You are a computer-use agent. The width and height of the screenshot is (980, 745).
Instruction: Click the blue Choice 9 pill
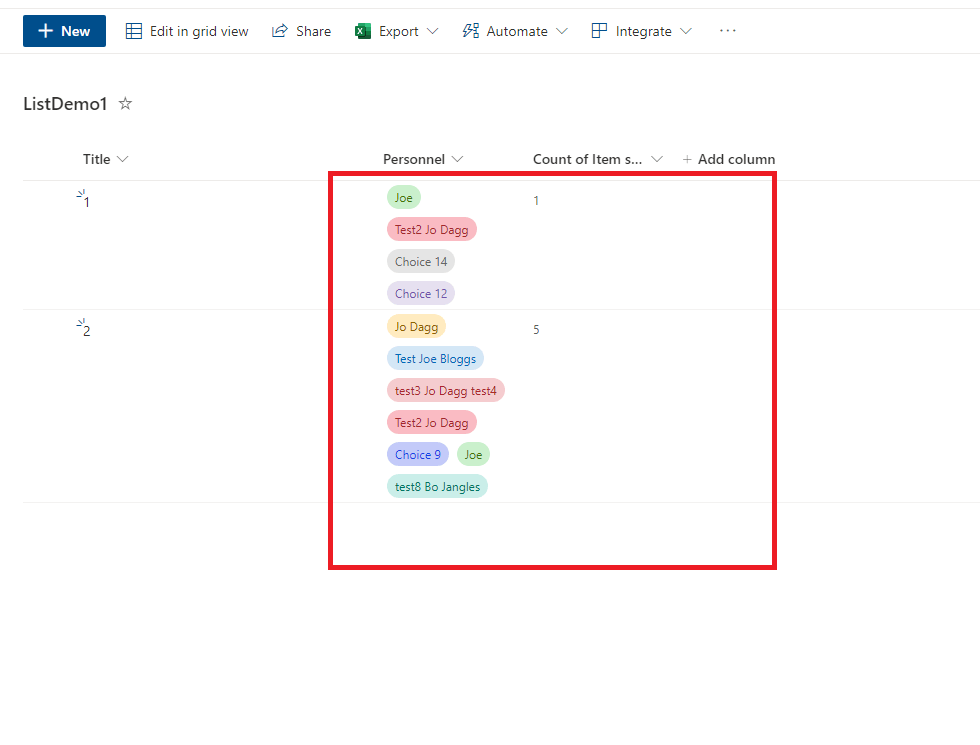418,454
